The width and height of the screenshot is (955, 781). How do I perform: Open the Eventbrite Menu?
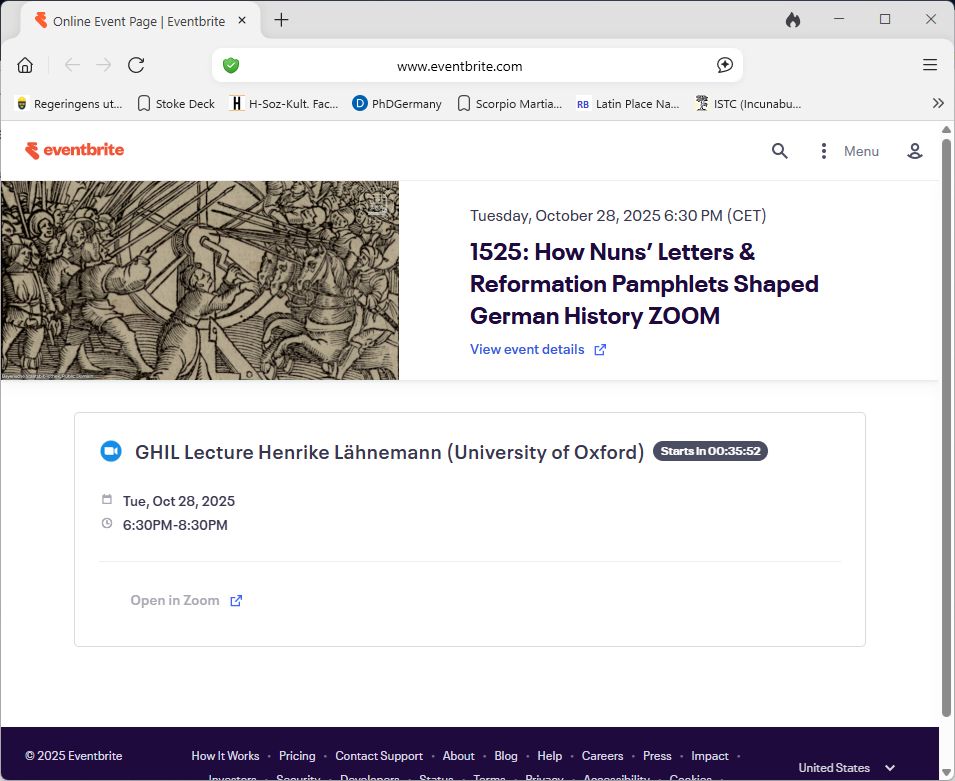[861, 150]
